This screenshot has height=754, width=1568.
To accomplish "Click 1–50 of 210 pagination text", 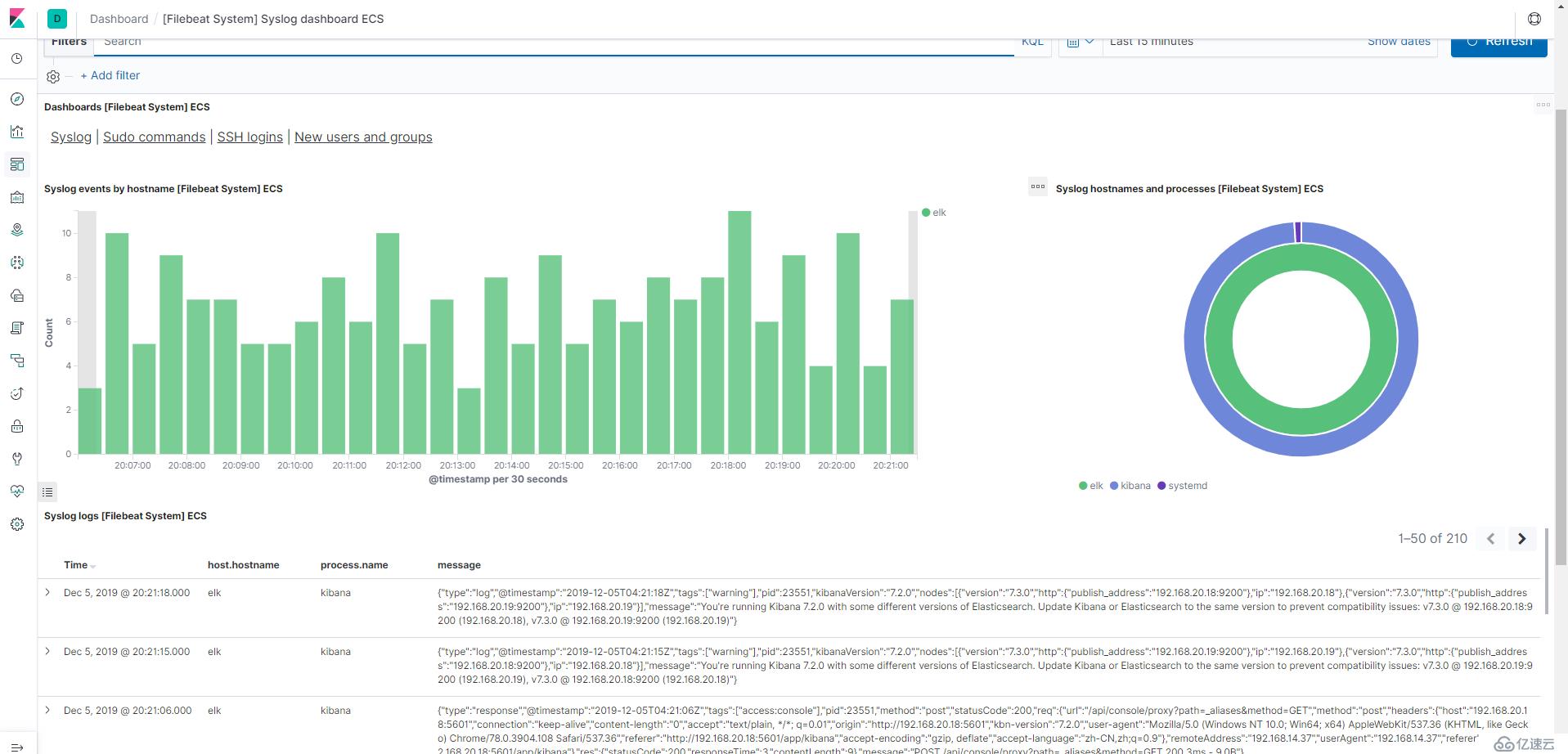I will coord(1432,539).
